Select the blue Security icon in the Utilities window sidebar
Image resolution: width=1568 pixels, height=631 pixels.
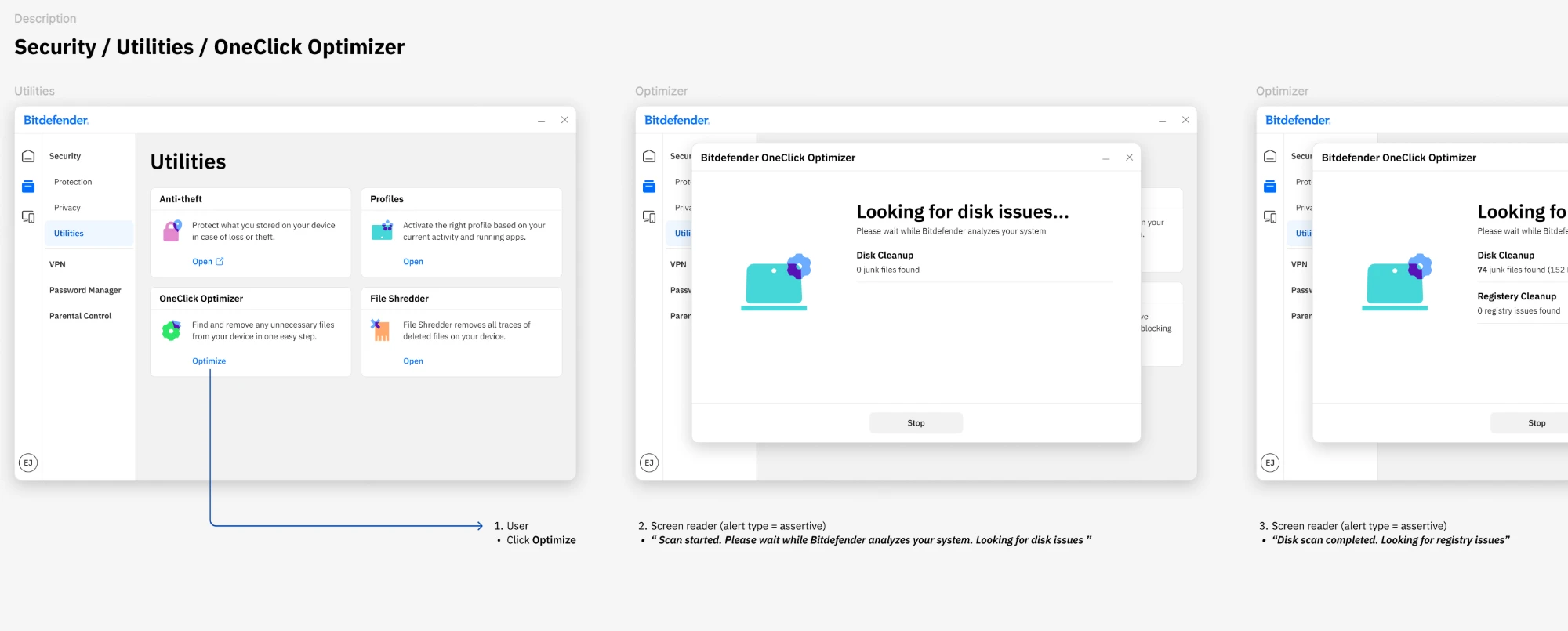(28, 187)
